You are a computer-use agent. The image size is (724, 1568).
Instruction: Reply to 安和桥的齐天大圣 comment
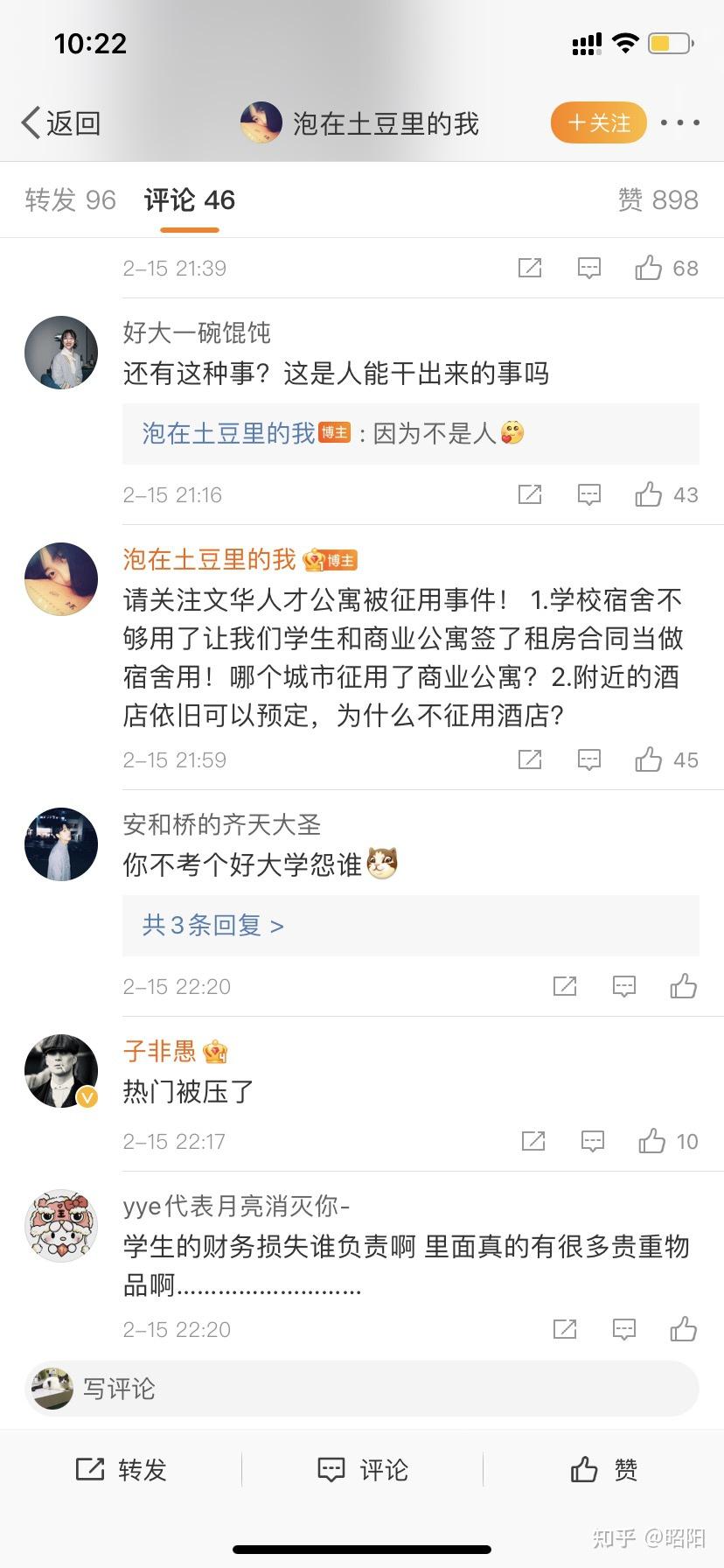tap(624, 987)
